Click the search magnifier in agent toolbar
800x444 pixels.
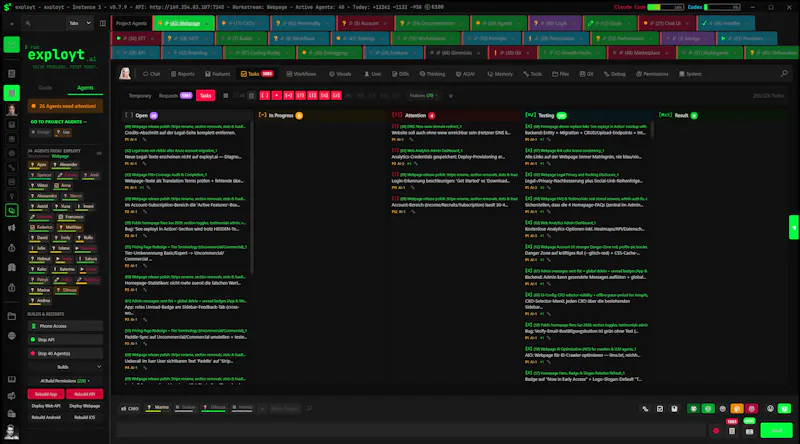[784, 74]
